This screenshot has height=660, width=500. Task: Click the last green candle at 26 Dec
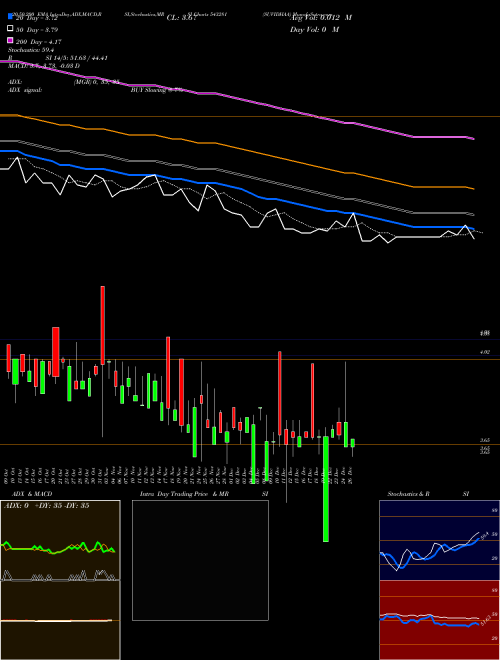click(x=353, y=443)
